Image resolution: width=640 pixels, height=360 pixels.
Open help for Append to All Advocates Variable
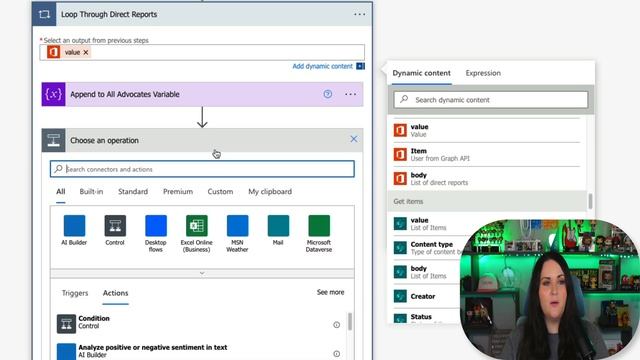click(327, 94)
